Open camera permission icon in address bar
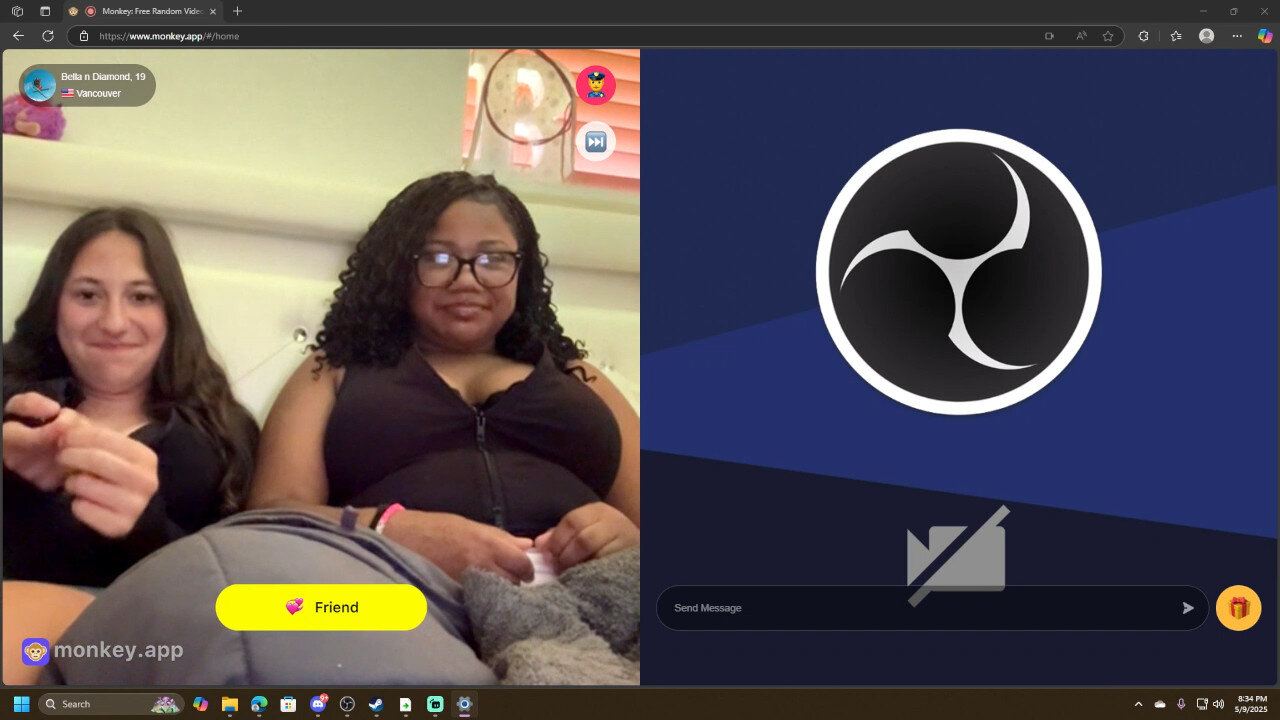 point(1049,36)
